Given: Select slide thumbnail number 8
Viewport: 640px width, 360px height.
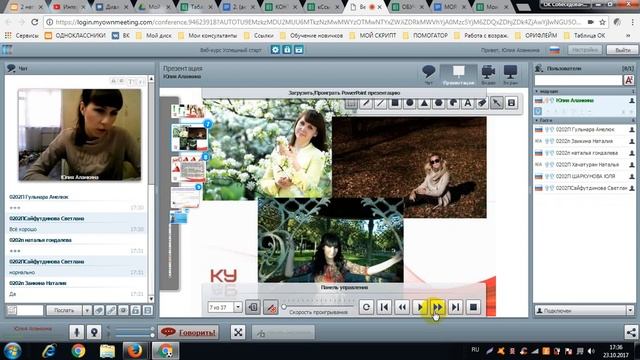Looking at the screenshot, I should pos(188,169).
